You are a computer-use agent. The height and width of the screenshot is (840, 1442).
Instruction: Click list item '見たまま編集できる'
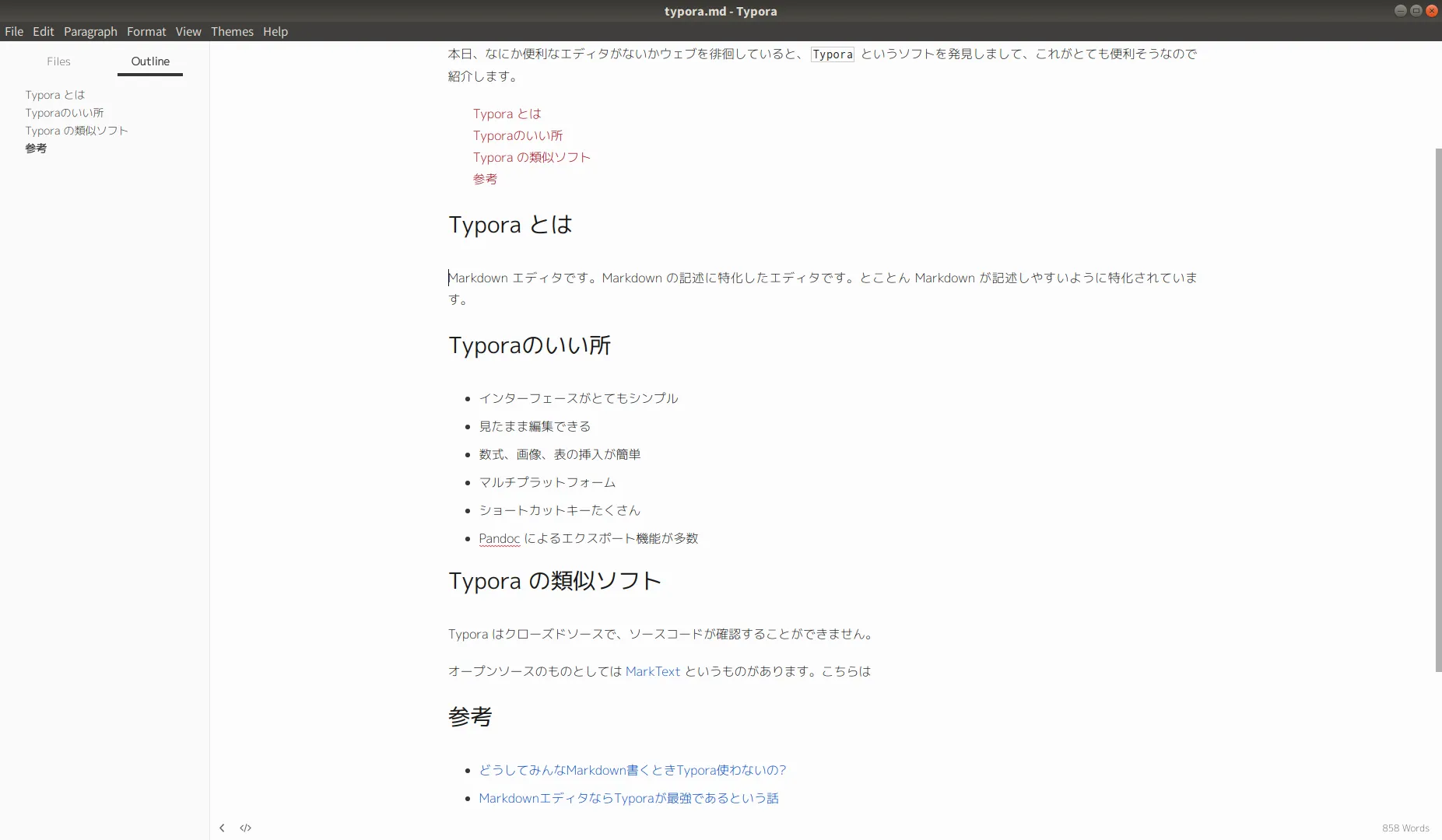(535, 426)
